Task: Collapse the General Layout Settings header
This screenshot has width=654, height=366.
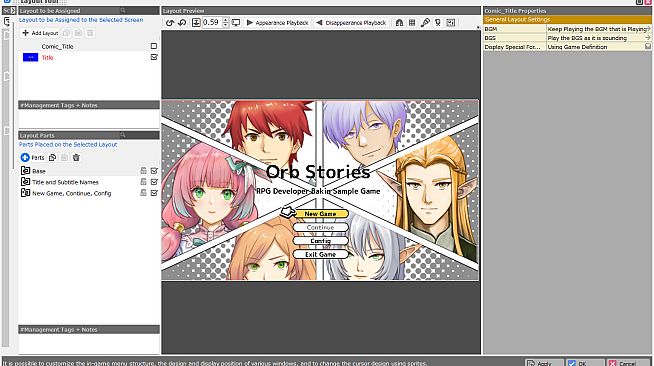Action: (567, 19)
